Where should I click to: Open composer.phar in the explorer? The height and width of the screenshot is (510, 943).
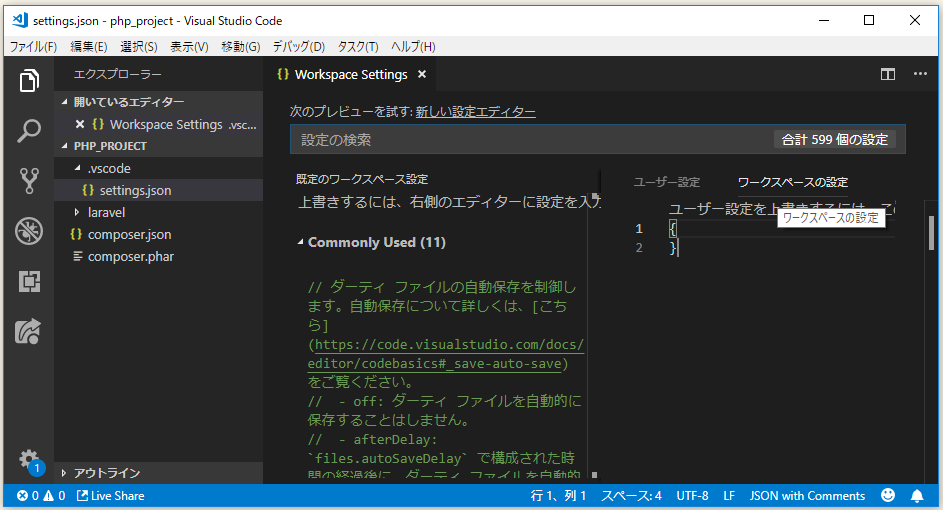click(159, 256)
